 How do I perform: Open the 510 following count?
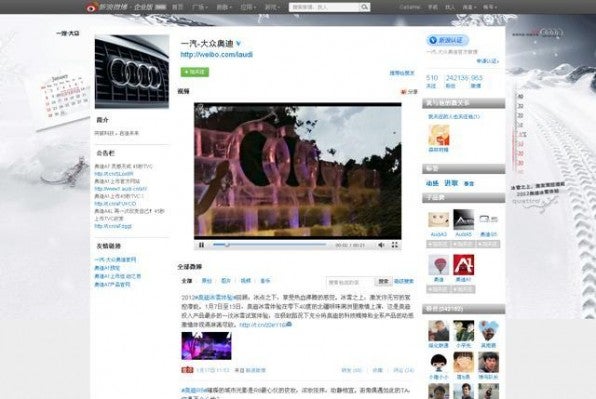click(x=432, y=78)
